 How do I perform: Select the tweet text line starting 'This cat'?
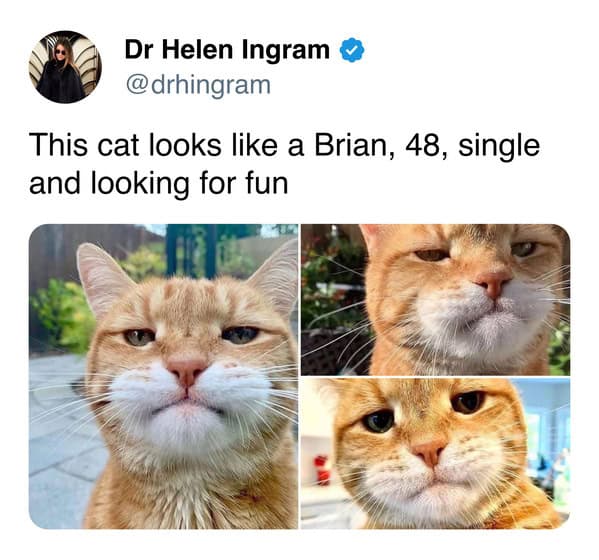(285, 146)
